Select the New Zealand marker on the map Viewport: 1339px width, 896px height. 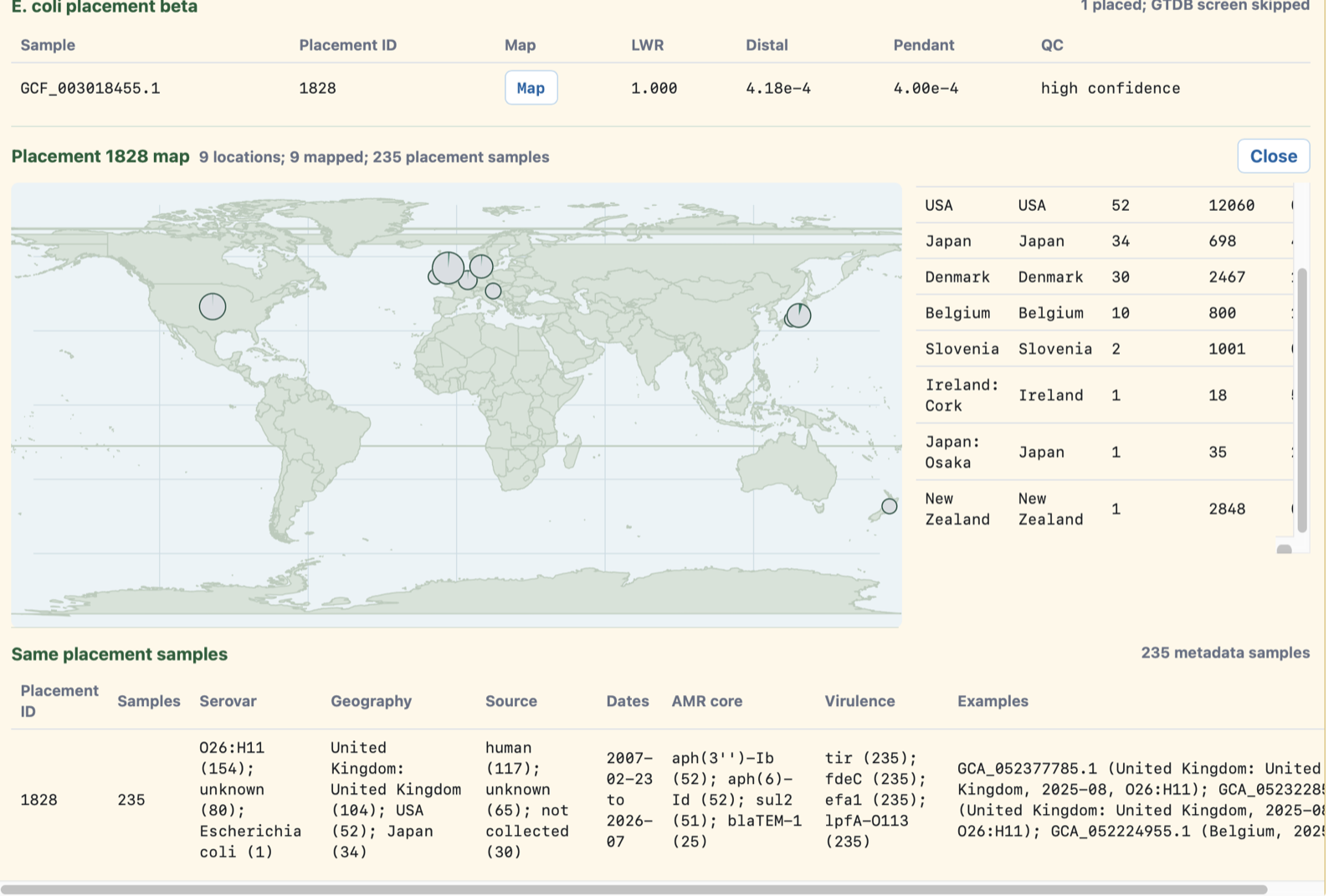point(890,506)
